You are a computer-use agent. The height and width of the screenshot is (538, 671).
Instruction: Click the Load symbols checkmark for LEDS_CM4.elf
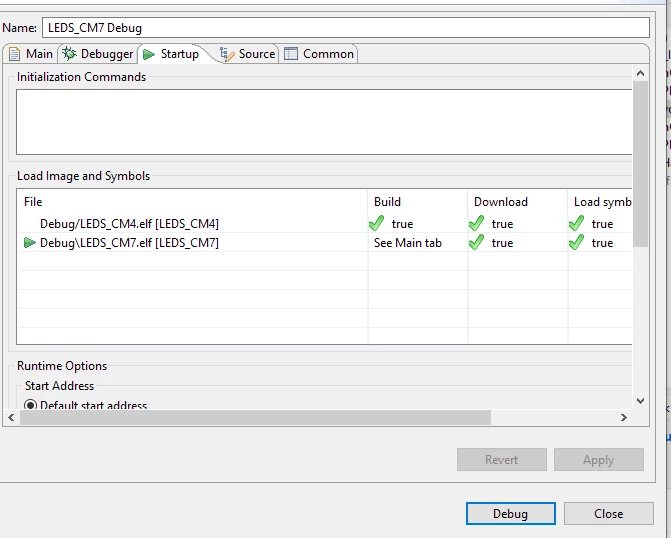pyautogui.click(x=576, y=223)
